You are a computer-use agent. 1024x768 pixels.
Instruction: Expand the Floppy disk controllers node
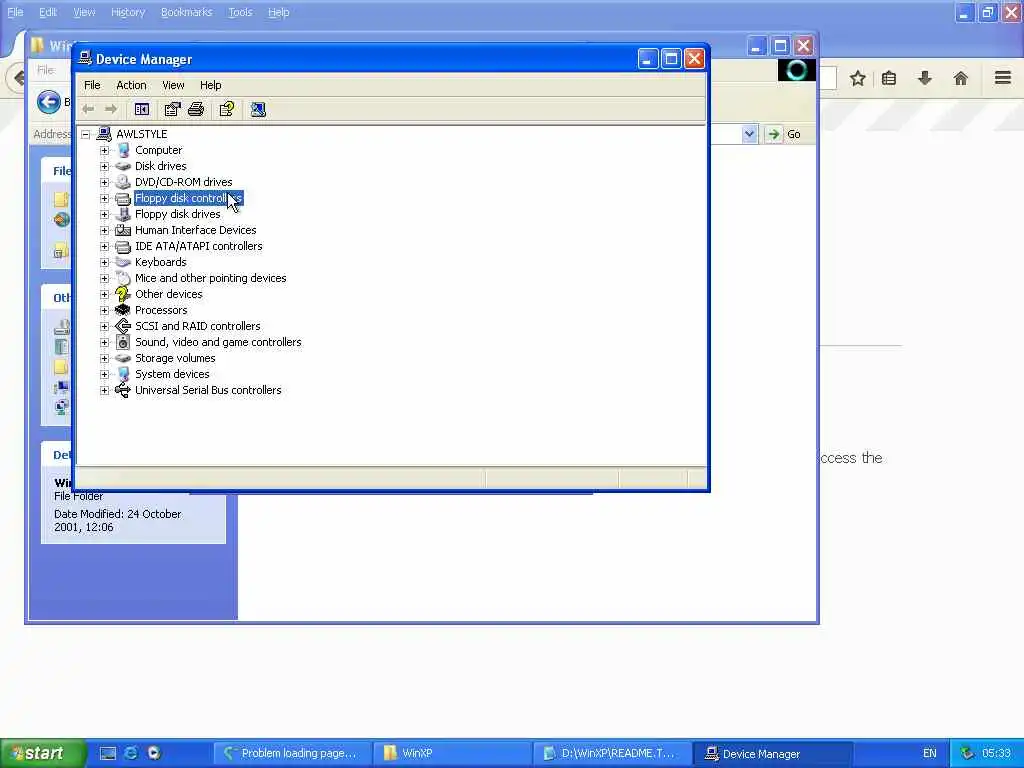[x=104, y=199]
